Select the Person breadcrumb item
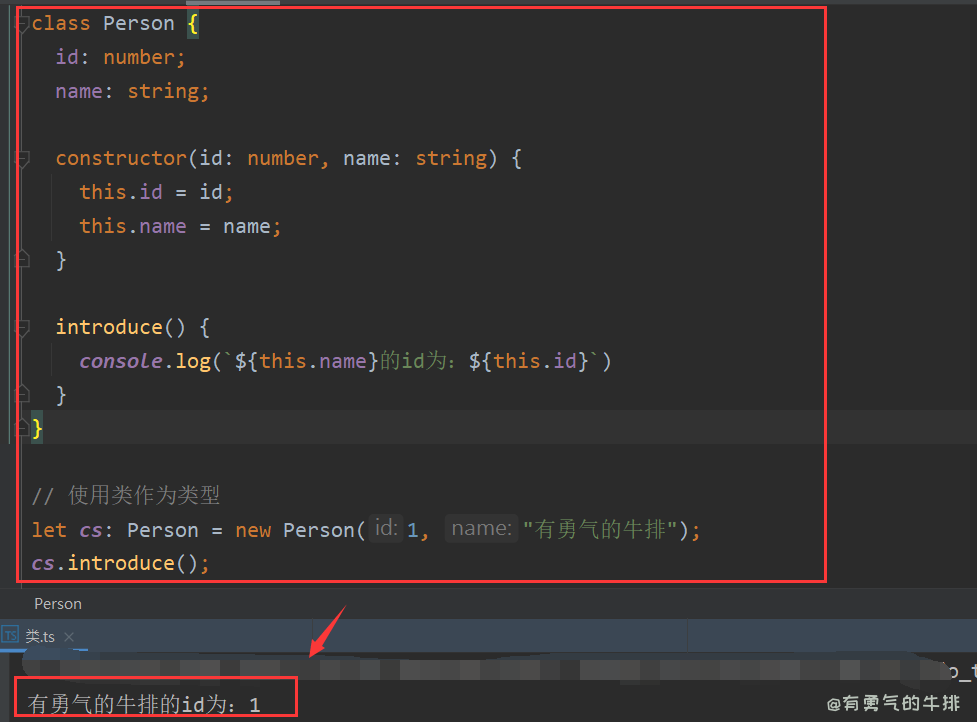The width and height of the screenshot is (977, 722). pos(58,604)
